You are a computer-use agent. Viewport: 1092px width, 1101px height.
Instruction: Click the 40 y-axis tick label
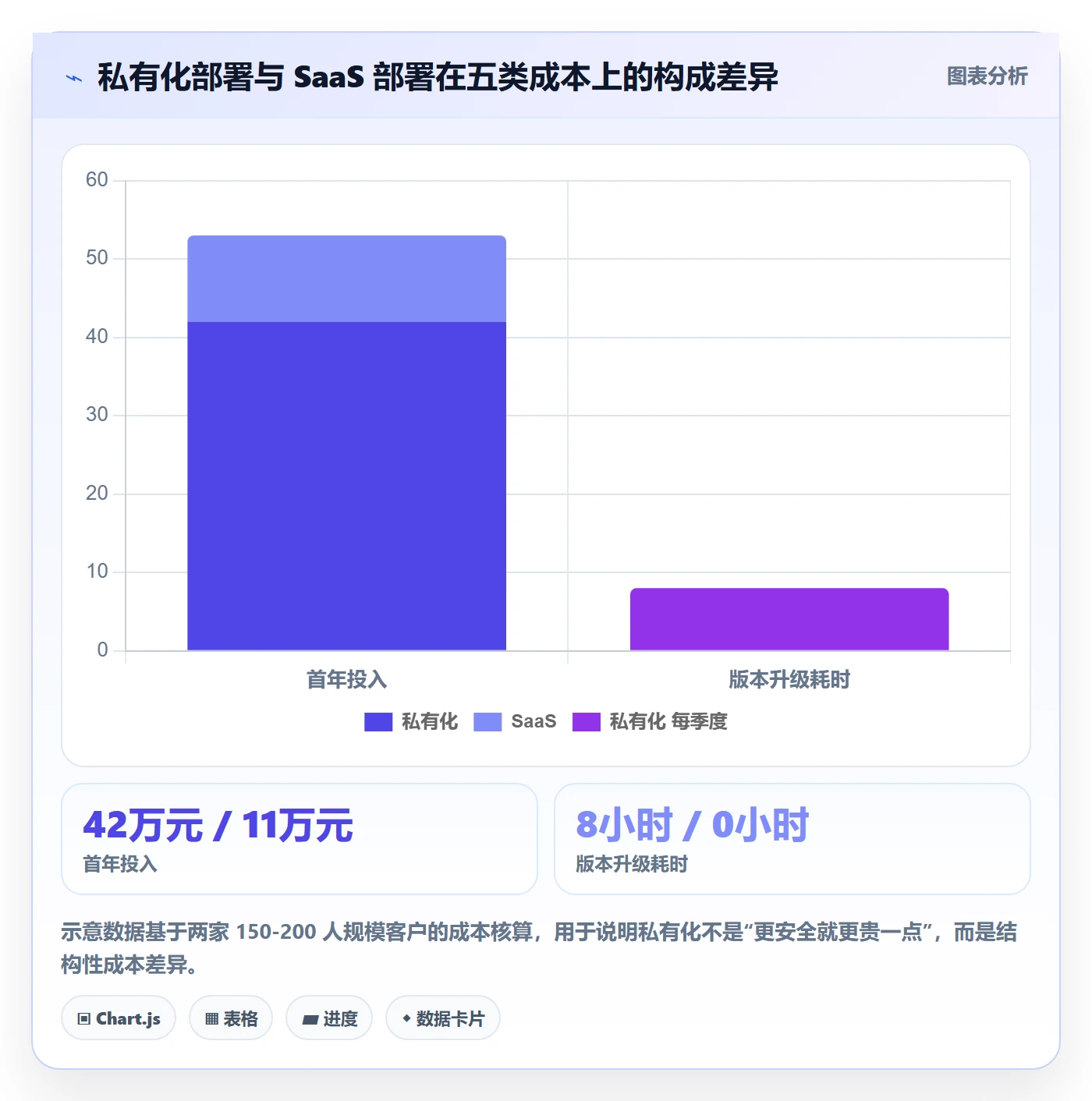point(97,337)
